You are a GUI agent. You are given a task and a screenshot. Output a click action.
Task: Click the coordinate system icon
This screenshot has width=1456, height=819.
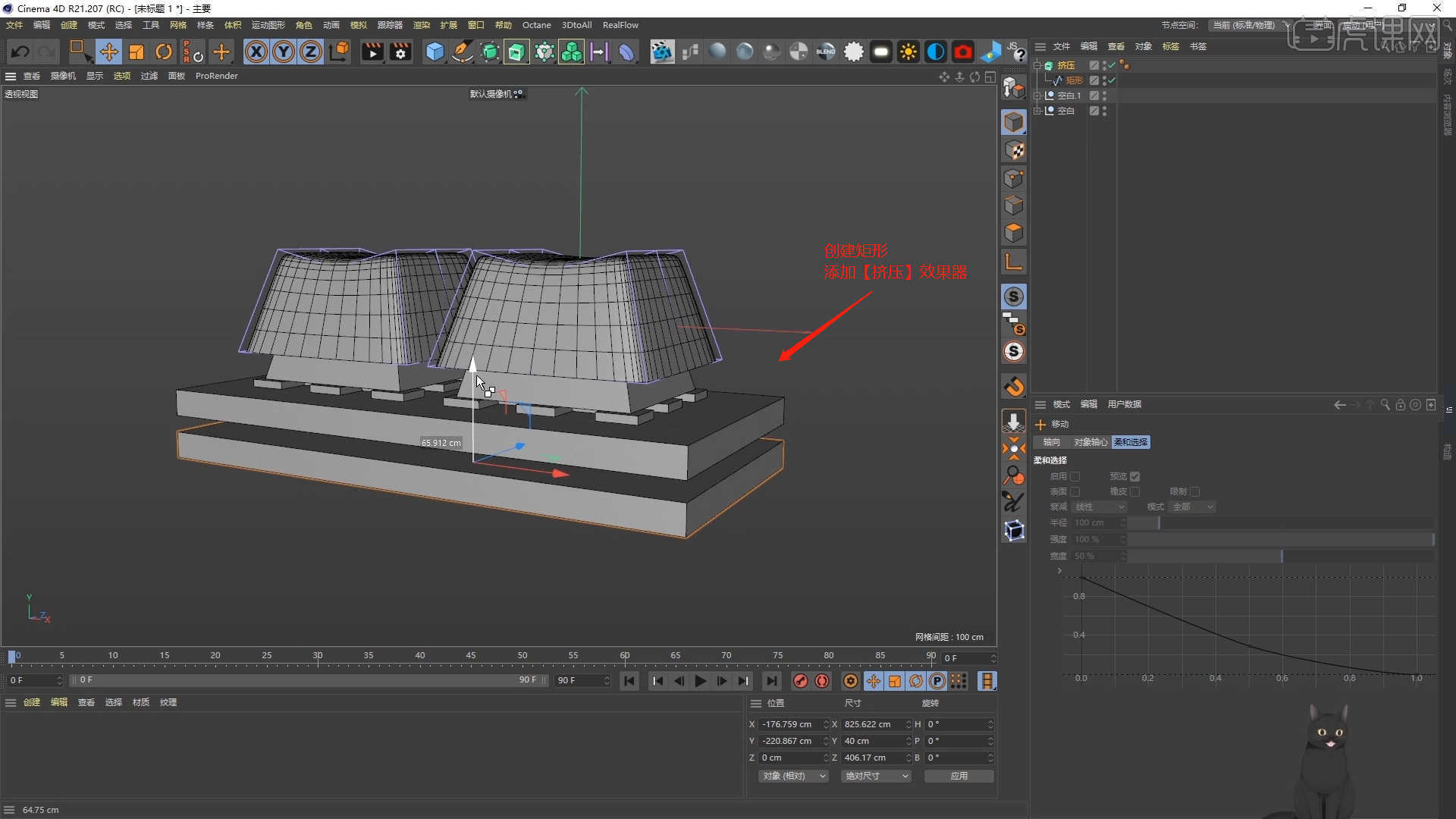(340, 52)
